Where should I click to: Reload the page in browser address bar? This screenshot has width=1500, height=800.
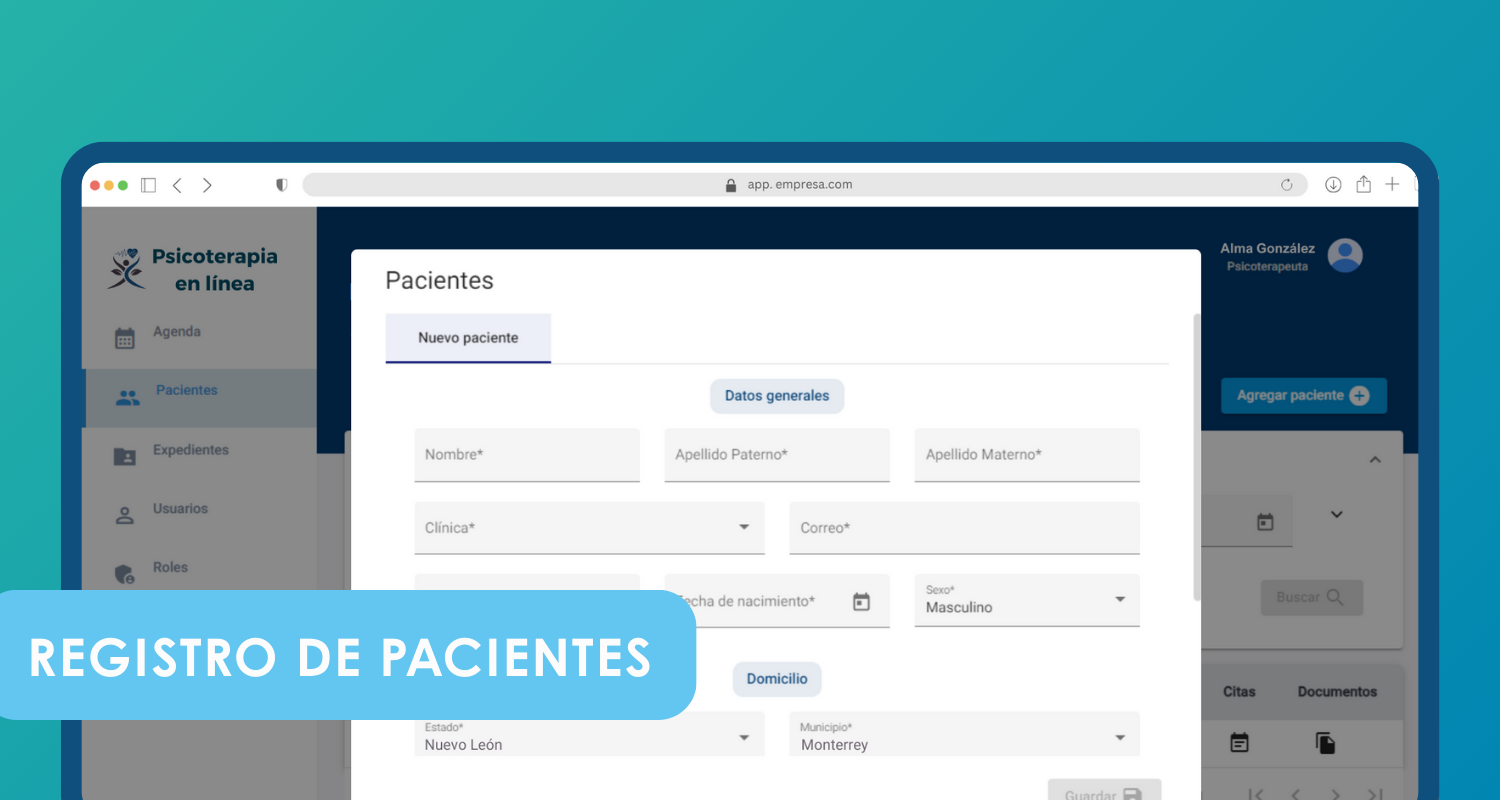coord(1287,185)
